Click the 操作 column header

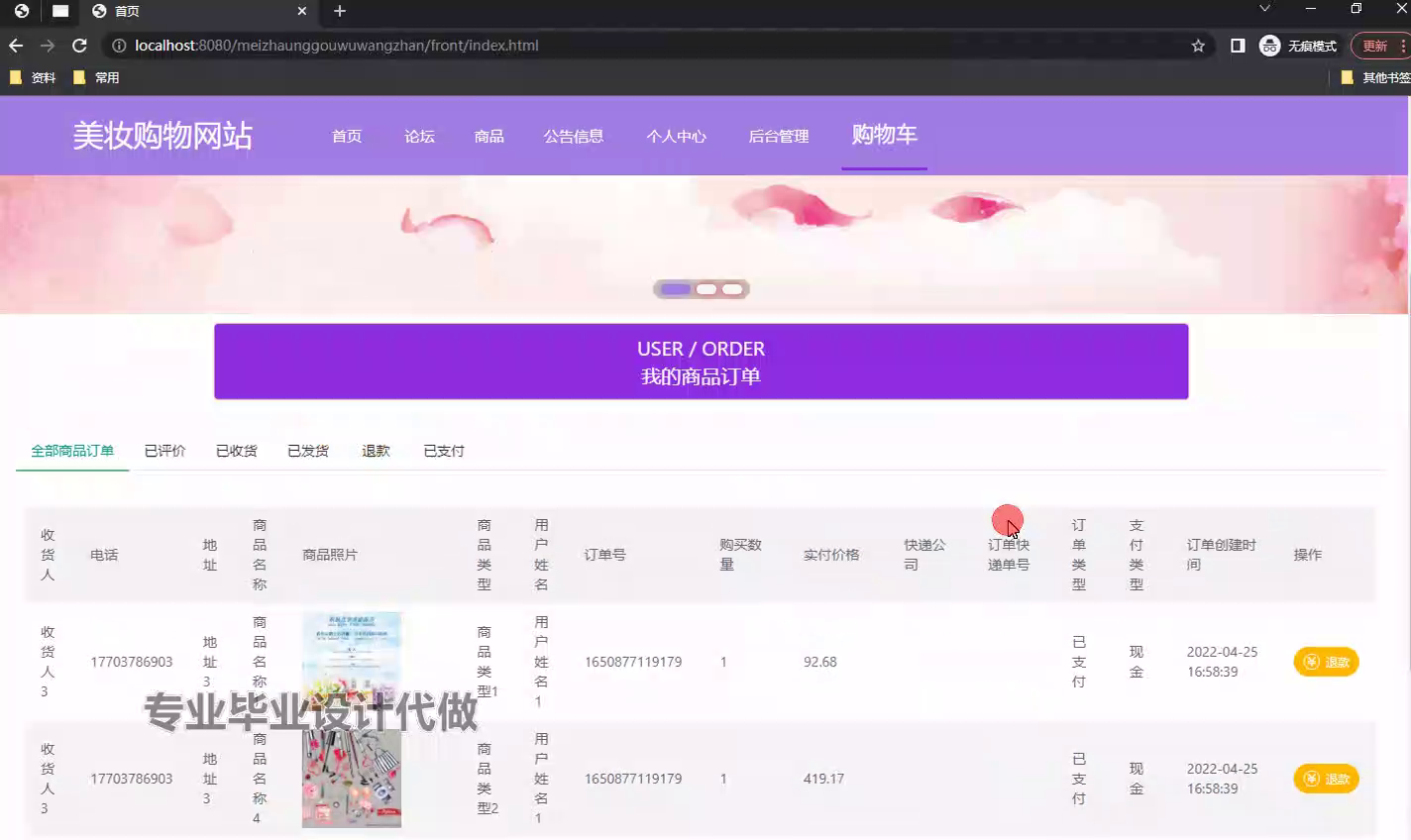[x=1308, y=555]
